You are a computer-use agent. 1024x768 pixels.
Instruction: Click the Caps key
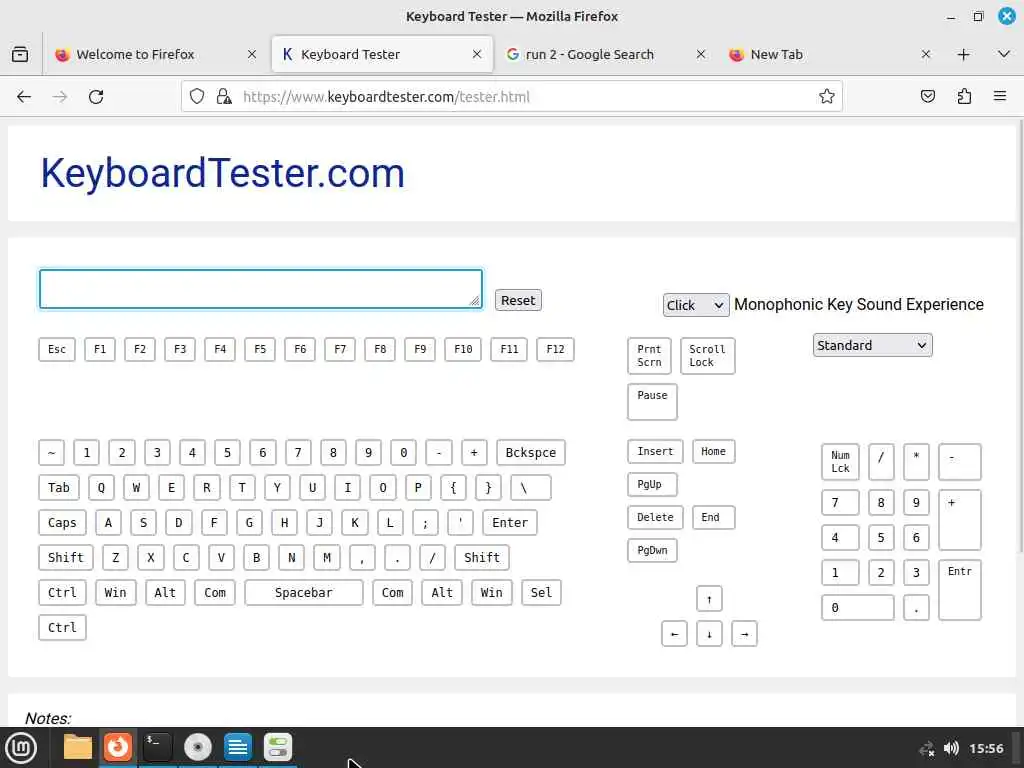pos(62,522)
